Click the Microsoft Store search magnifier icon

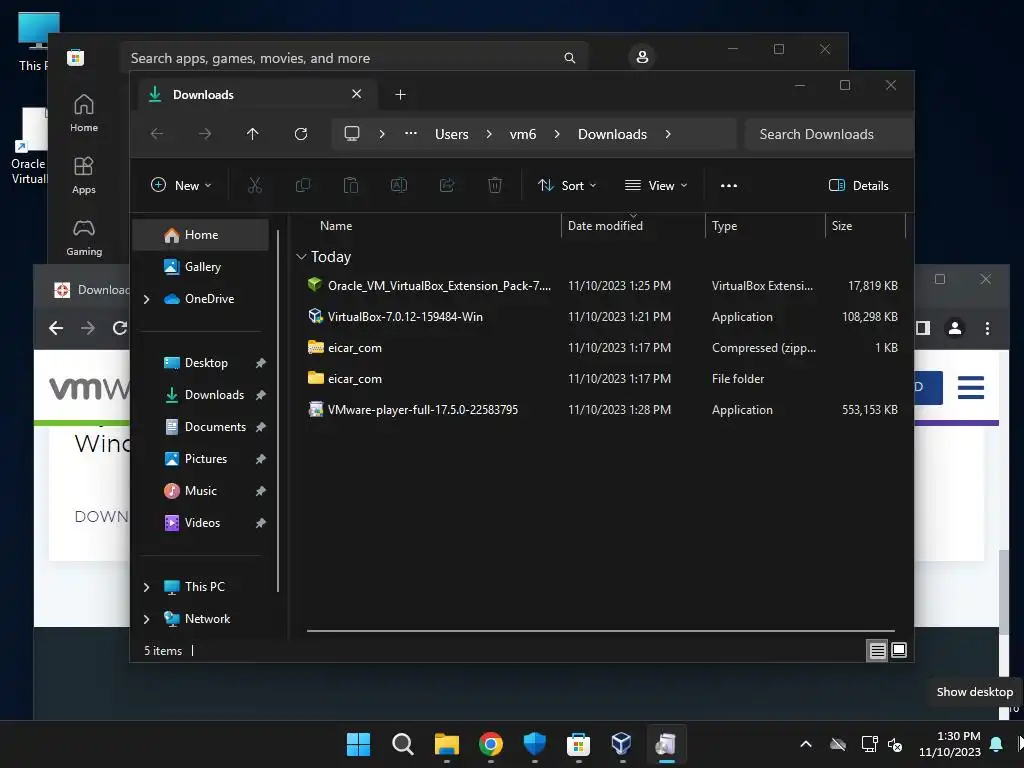[569, 58]
